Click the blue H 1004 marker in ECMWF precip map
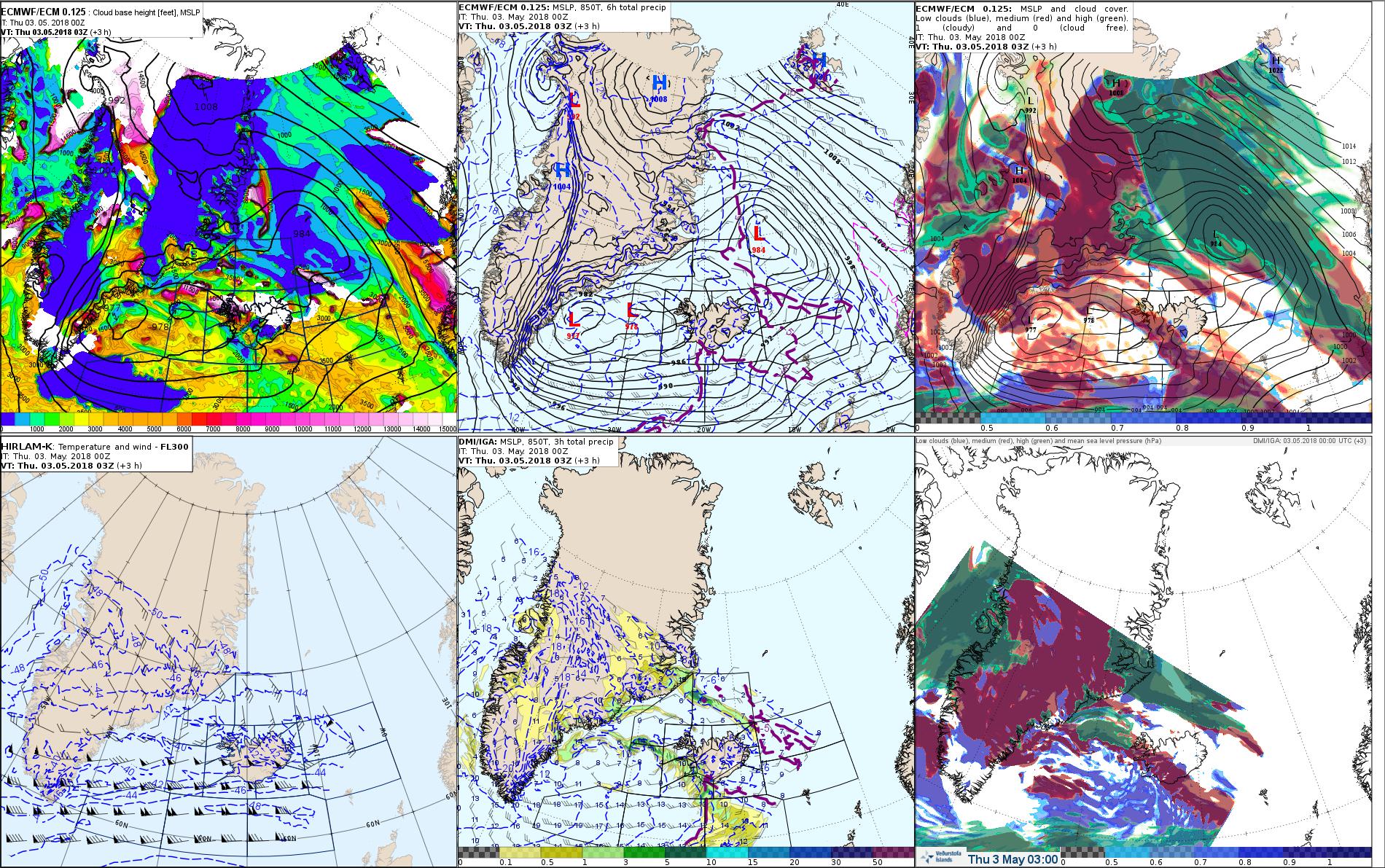 coord(563,175)
